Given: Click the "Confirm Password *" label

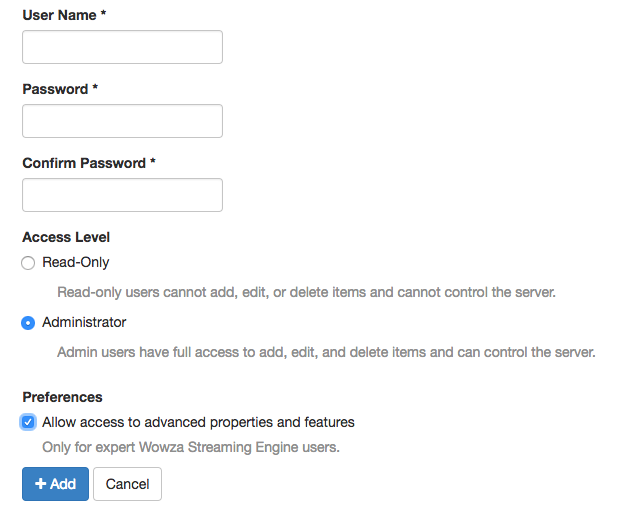Looking at the screenshot, I should 89,163.
